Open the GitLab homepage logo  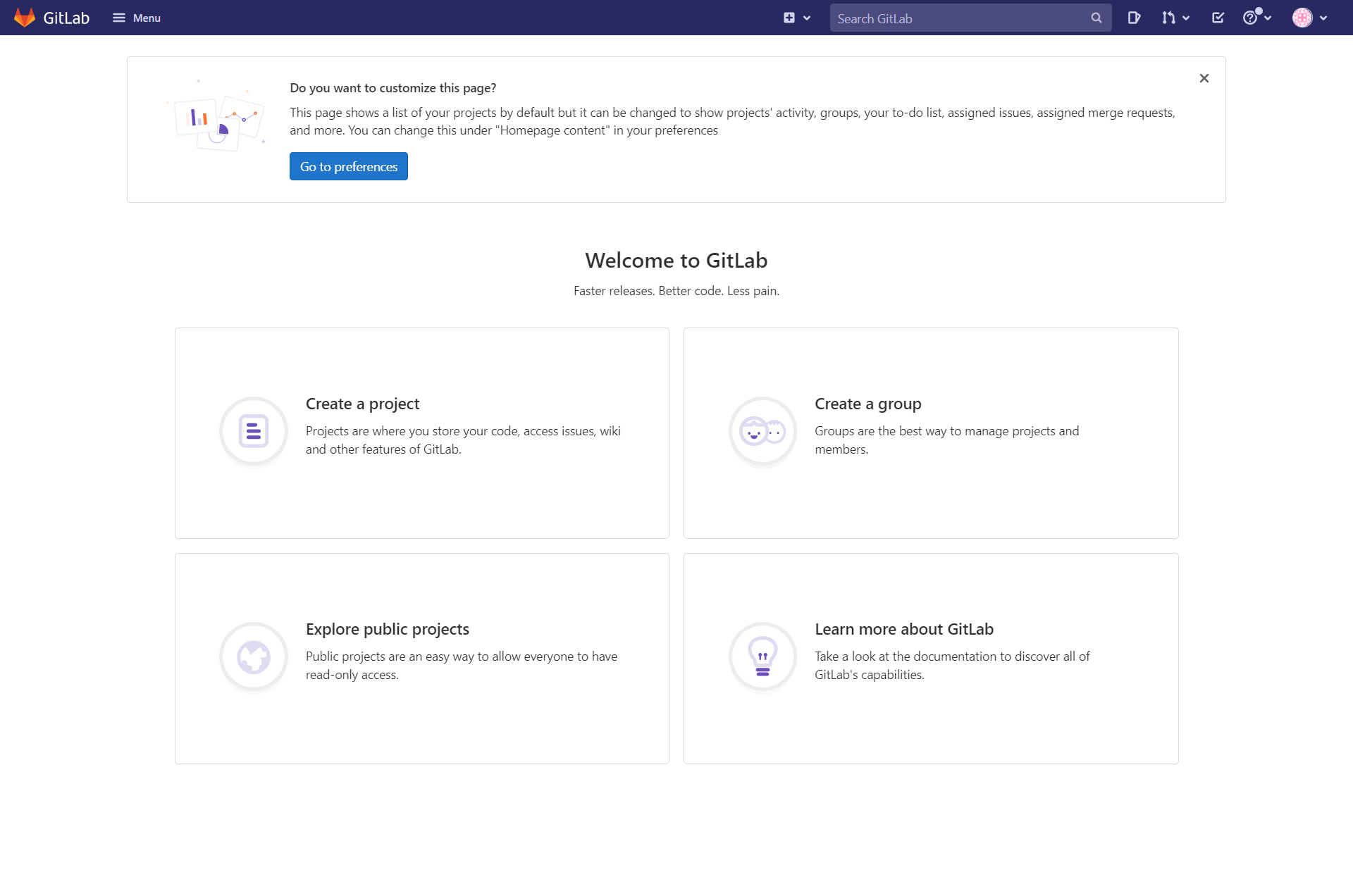(x=51, y=18)
